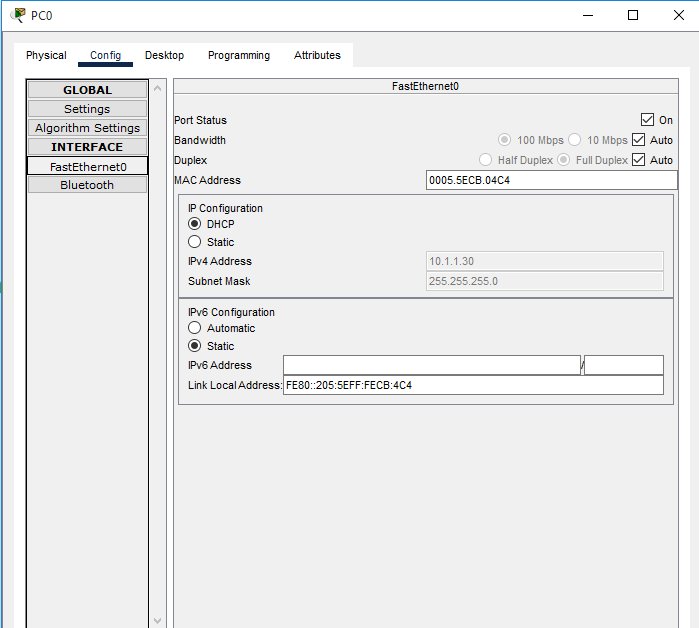
Task: Click the GLOBAL section header button
Action: (x=87, y=90)
